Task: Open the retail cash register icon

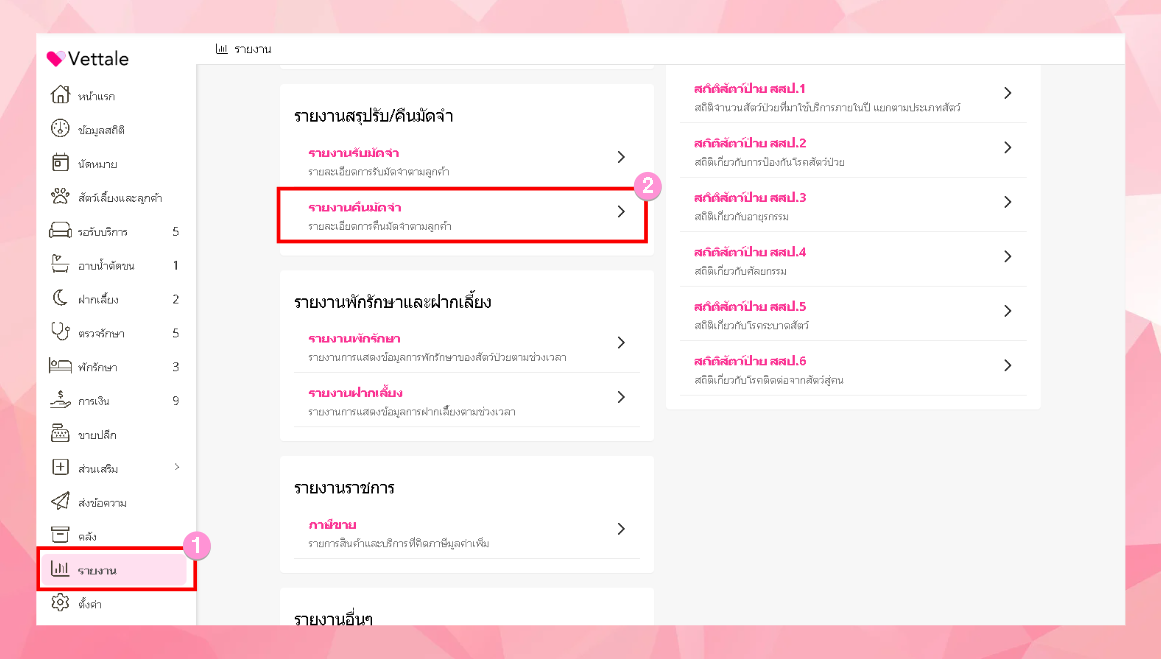Action: [x=60, y=433]
